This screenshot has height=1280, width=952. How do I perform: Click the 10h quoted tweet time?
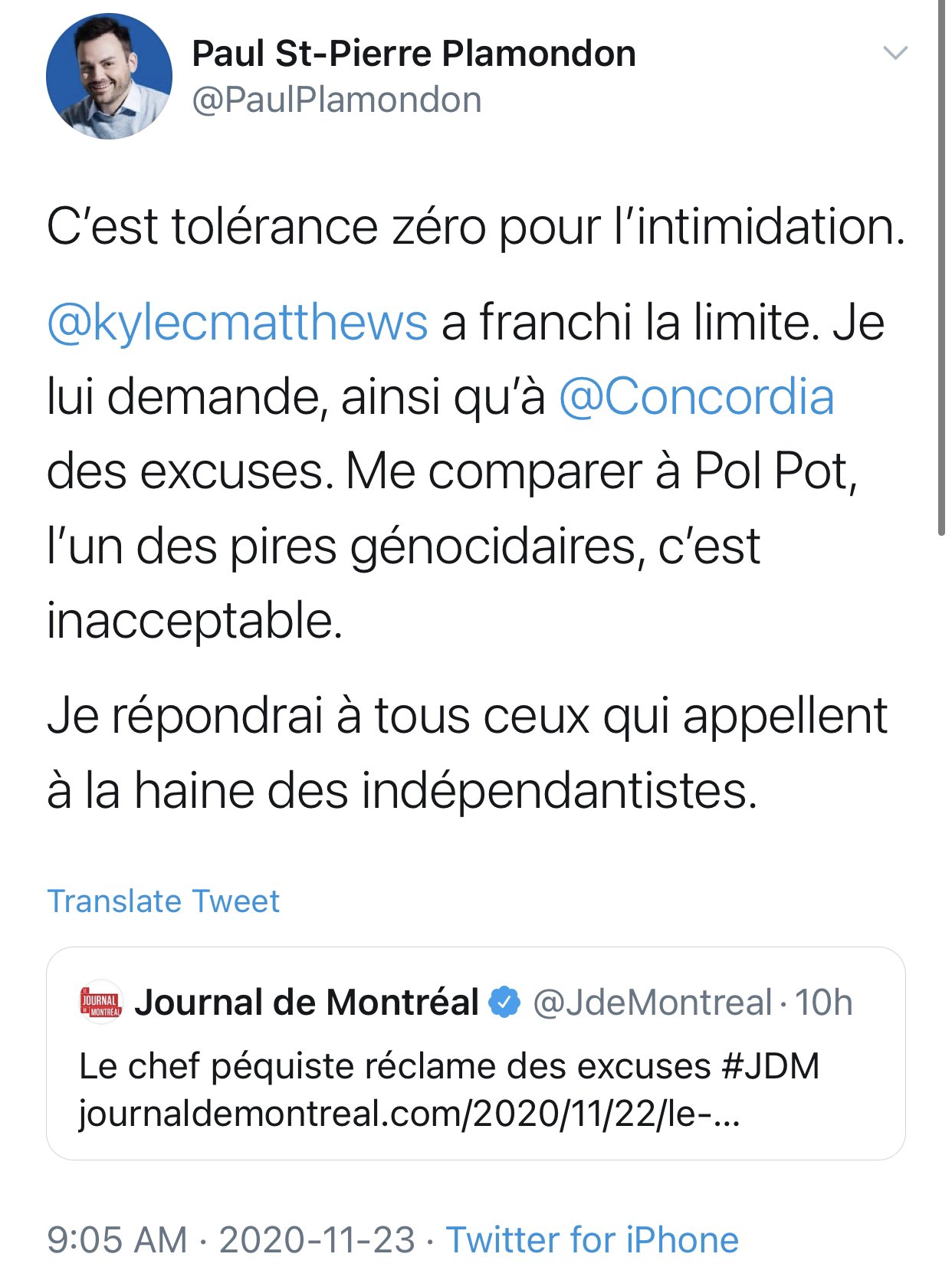(x=823, y=1003)
